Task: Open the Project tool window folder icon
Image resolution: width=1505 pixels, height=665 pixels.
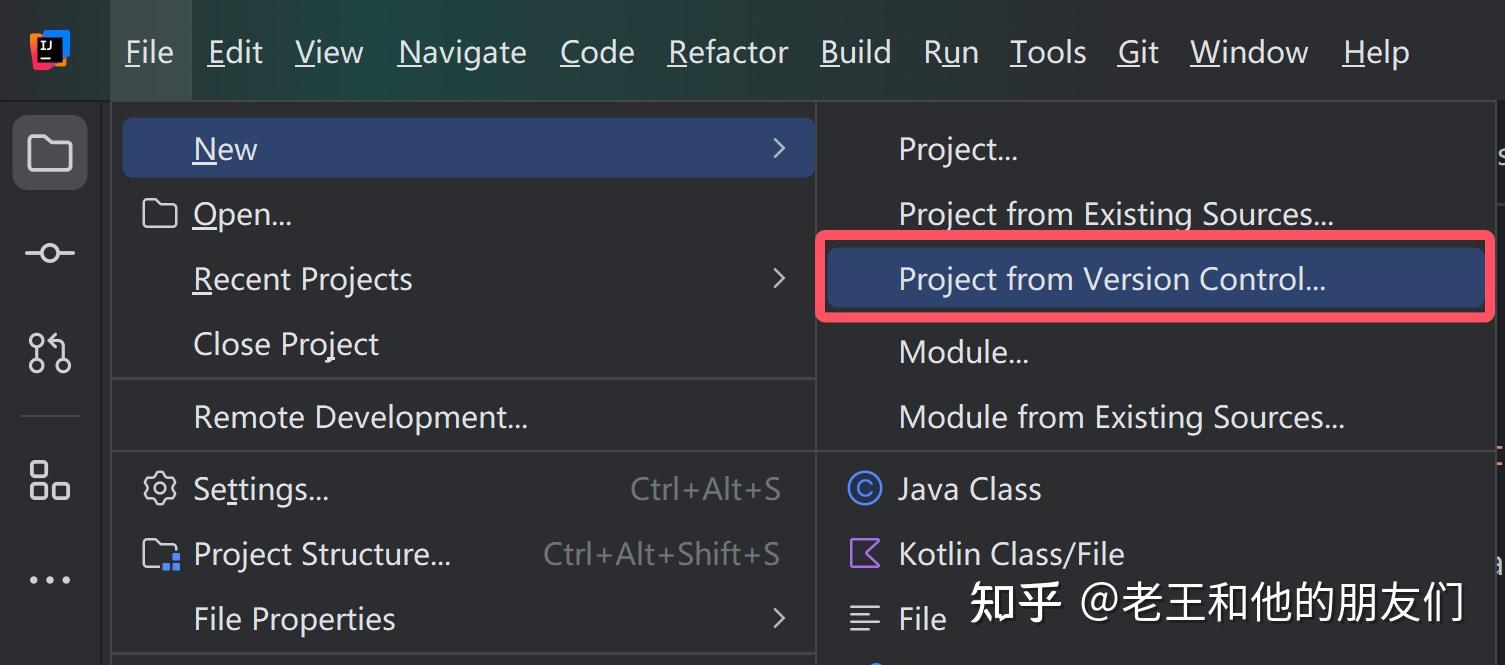Action: 50,153
